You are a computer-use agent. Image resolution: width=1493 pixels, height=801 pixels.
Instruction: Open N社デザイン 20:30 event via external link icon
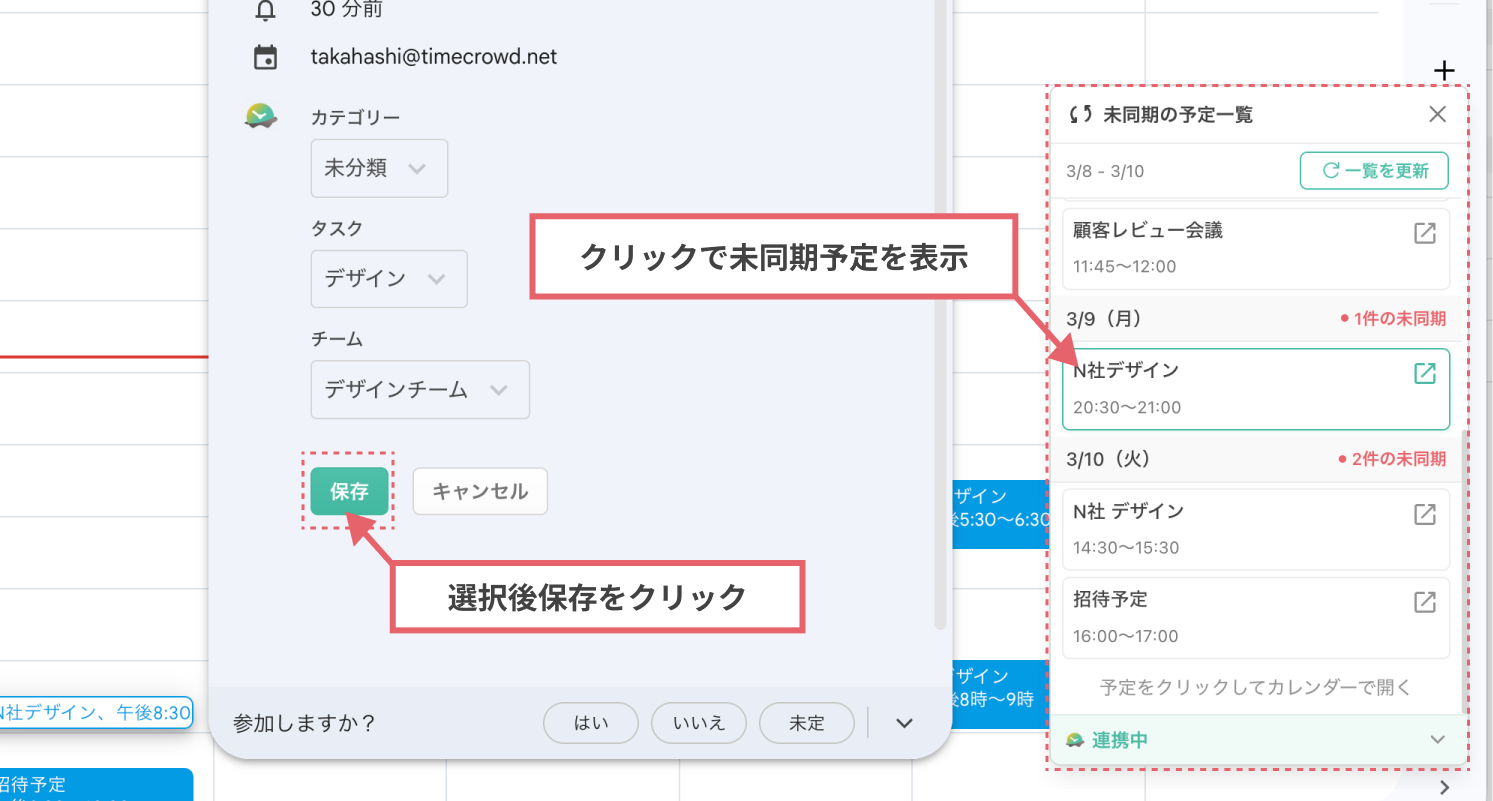1424,372
